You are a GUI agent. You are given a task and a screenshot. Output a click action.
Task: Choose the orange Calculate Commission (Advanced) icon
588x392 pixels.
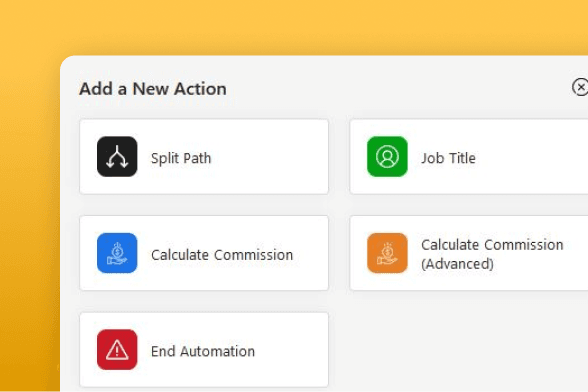(387, 253)
